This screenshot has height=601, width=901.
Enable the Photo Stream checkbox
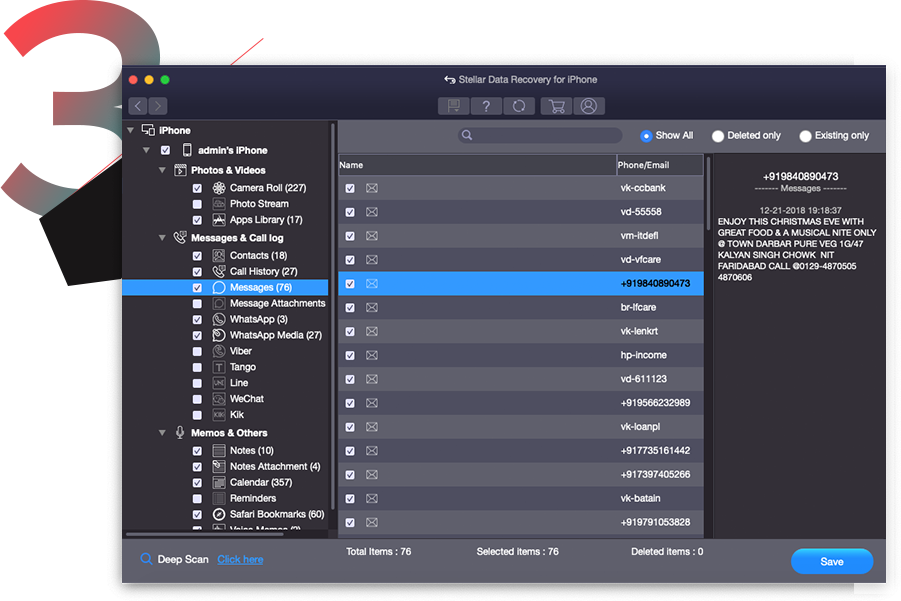coord(198,204)
